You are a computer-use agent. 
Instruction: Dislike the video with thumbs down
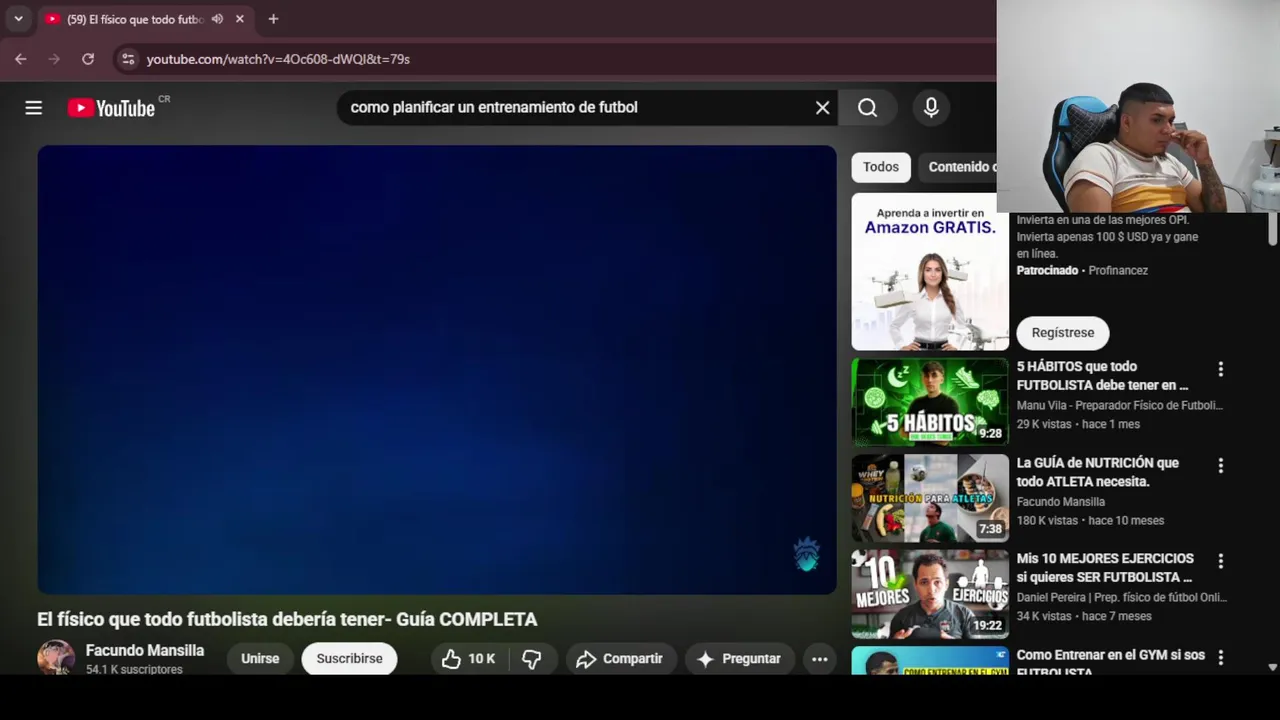532,659
